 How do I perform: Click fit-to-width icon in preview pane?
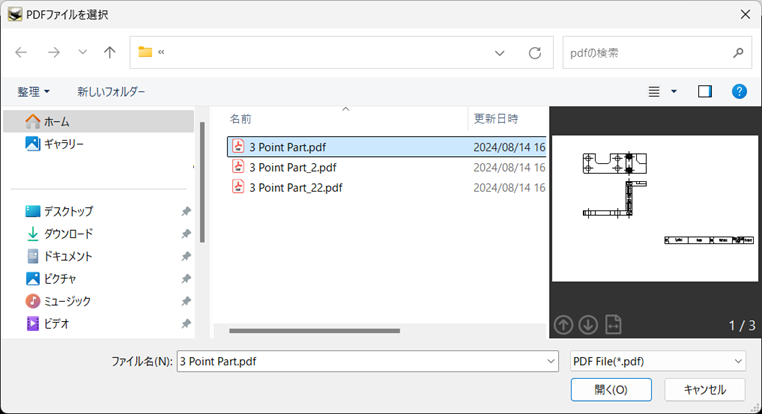[613, 324]
